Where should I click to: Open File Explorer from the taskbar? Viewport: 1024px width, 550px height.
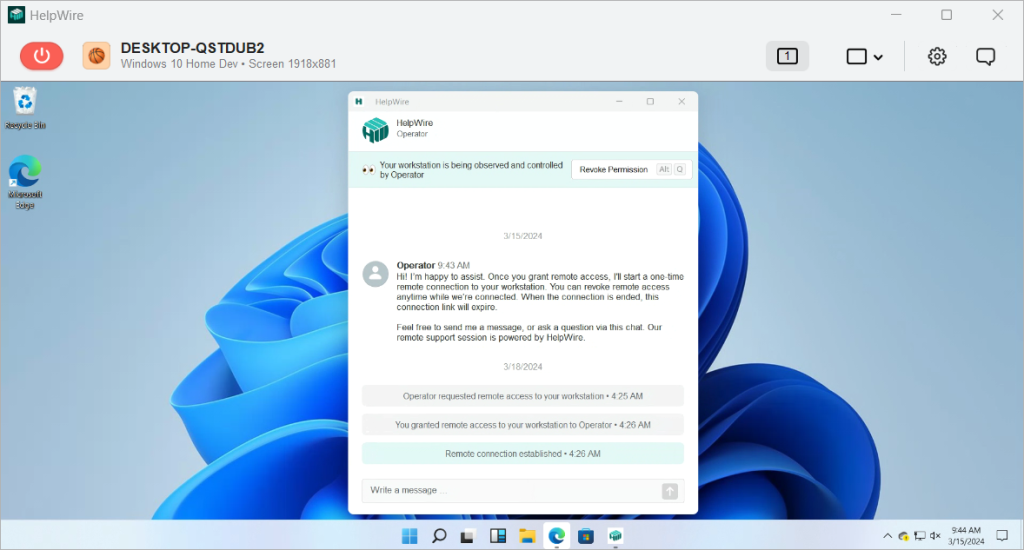coord(527,536)
